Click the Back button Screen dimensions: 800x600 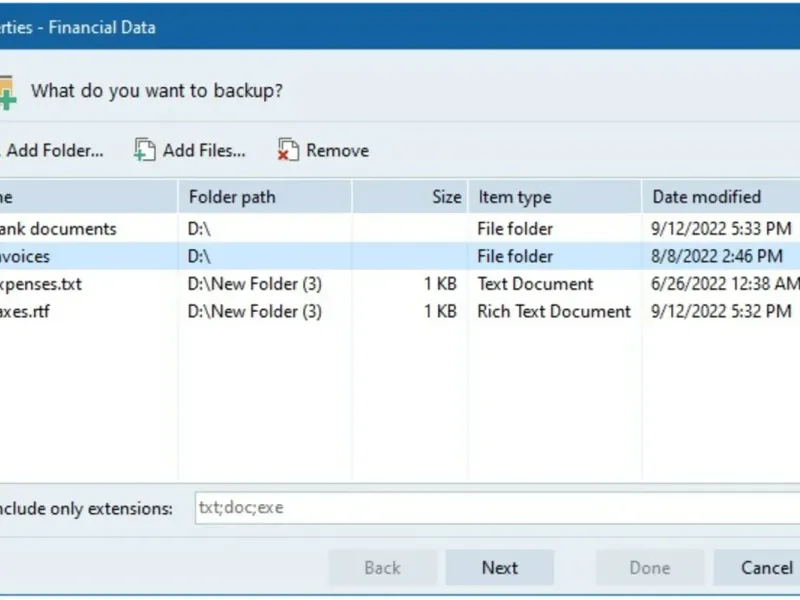(x=383, y=567)
